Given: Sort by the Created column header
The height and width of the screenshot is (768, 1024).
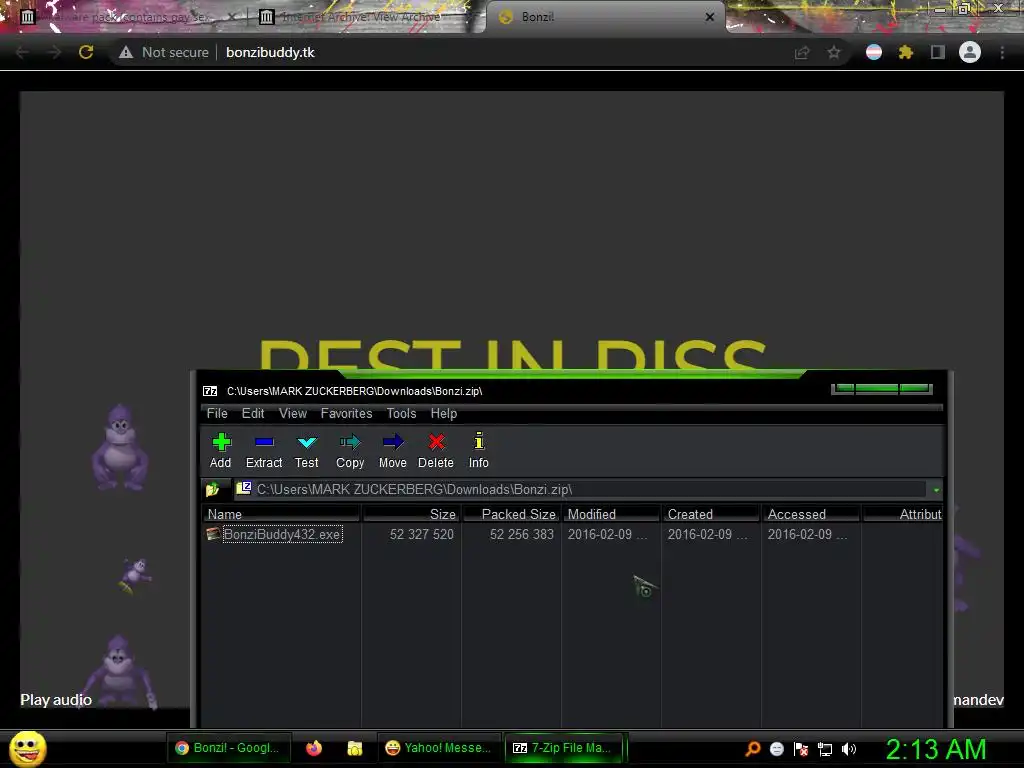Looking at the screenshot, I should pyautogui.click(x=711, y=514).
